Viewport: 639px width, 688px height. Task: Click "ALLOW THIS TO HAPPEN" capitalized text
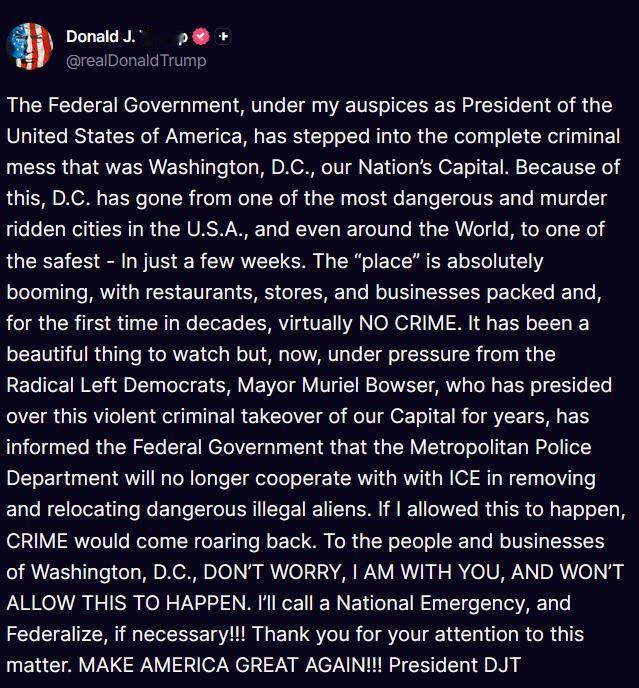coord(127,603)
